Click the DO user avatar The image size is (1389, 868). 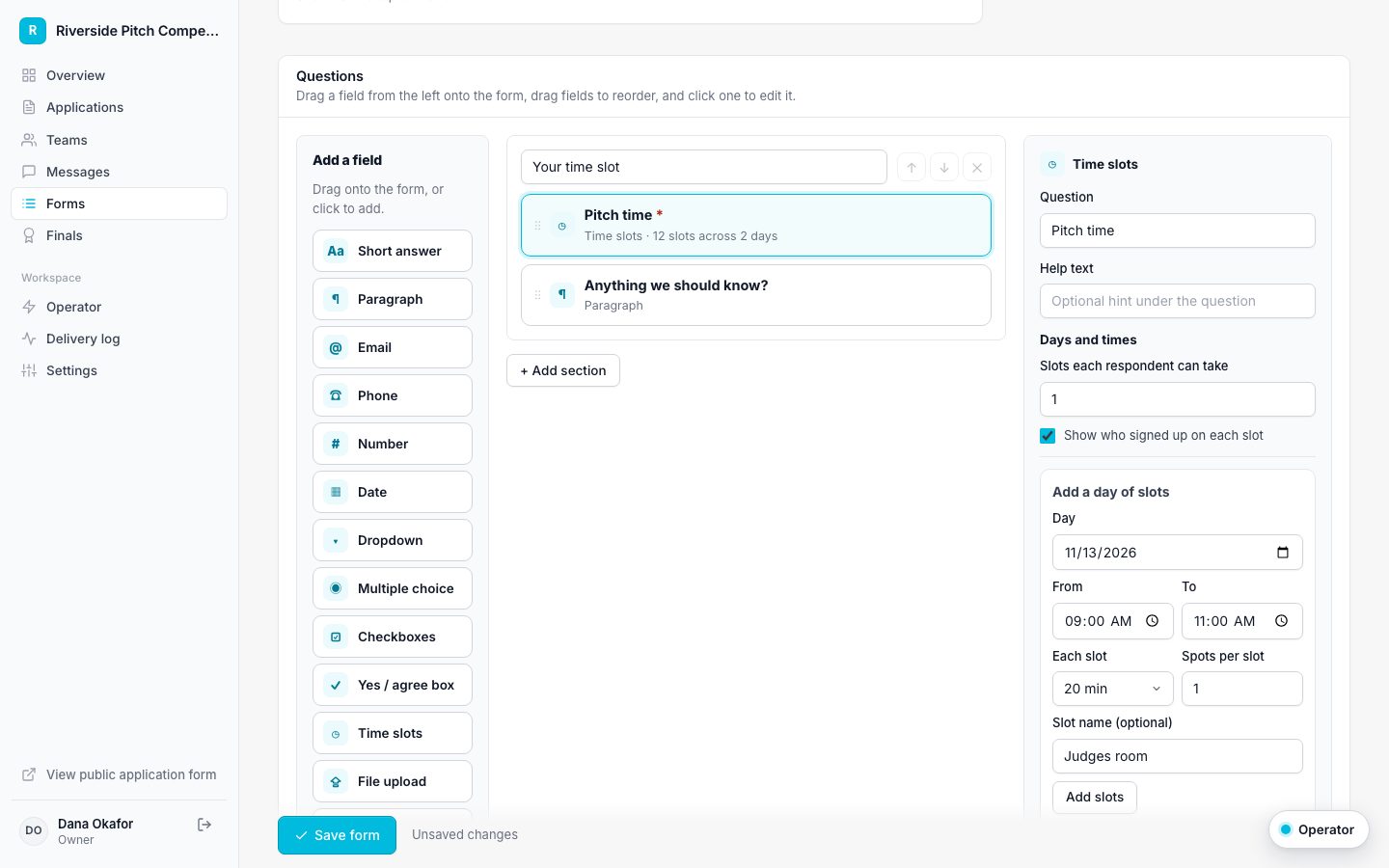pyautogui.click(x=34, y=830)
